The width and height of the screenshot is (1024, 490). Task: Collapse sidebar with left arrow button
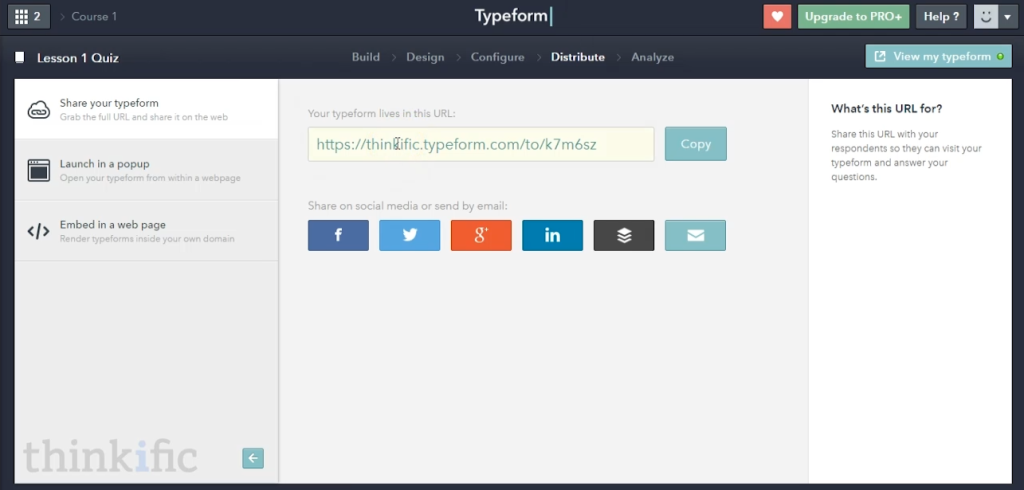(253, 458)
